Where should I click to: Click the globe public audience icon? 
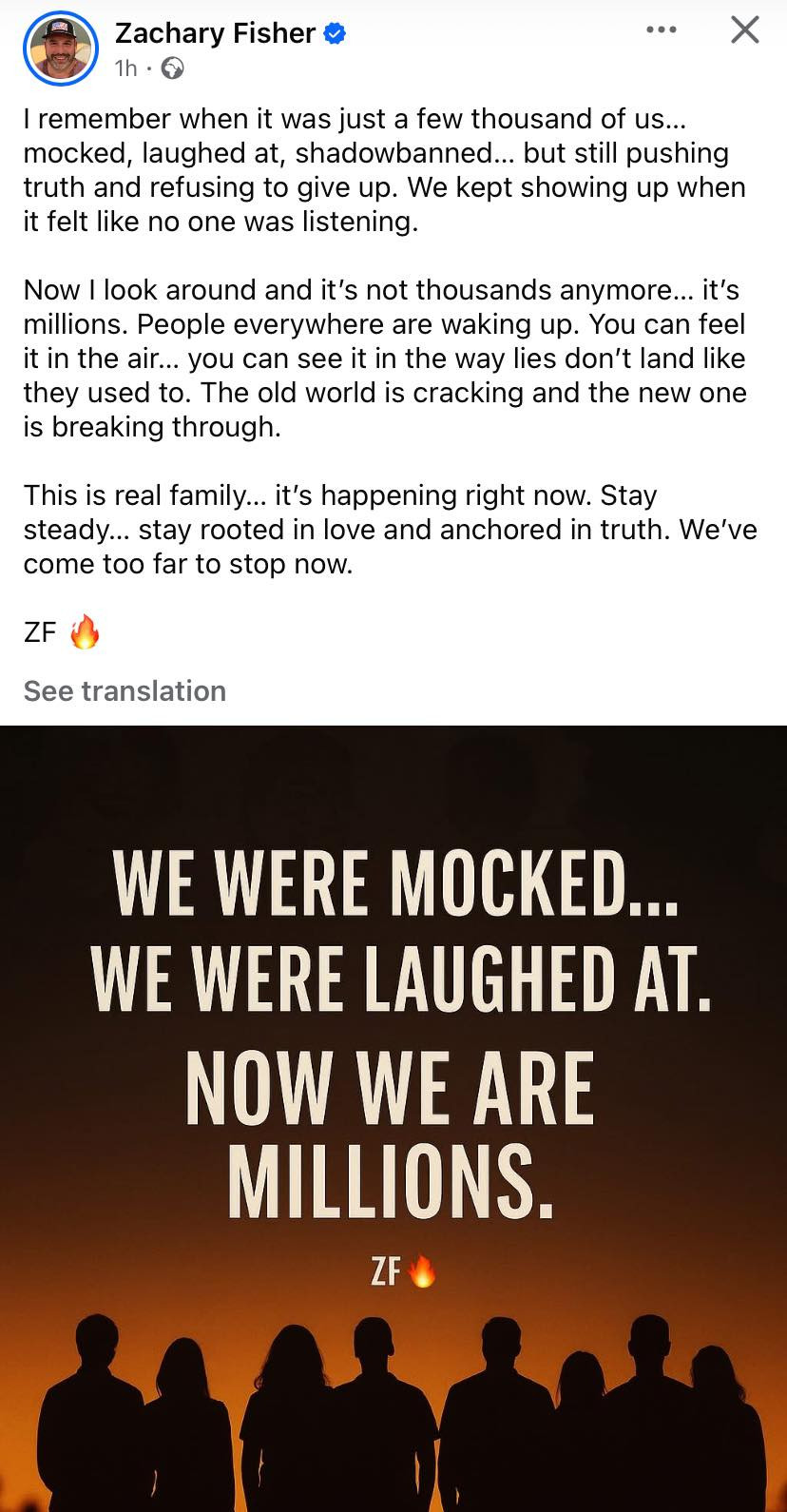click(172, 68)
